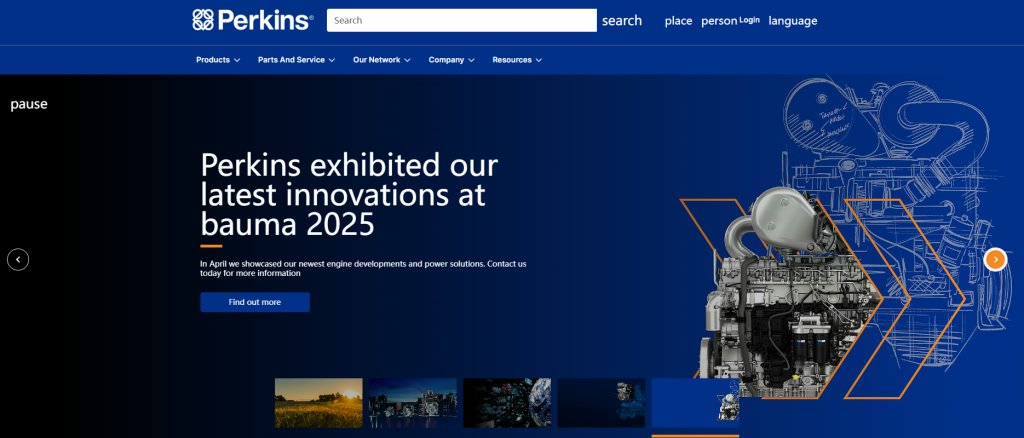Expand the Resources menu
Image resolution: width=1024 pixels, height=438 pixels.
(x=517, y=60)
